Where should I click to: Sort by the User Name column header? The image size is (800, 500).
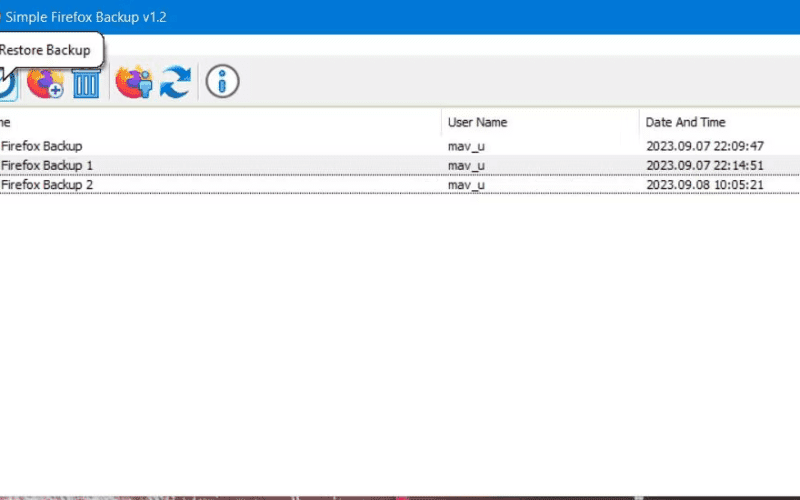pyautogui.click(x=540, y=122)
